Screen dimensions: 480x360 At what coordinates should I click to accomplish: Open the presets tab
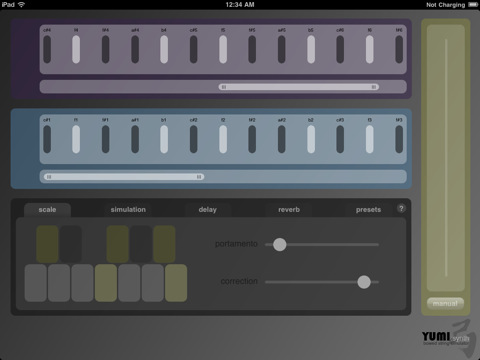(x=368, y=210)
